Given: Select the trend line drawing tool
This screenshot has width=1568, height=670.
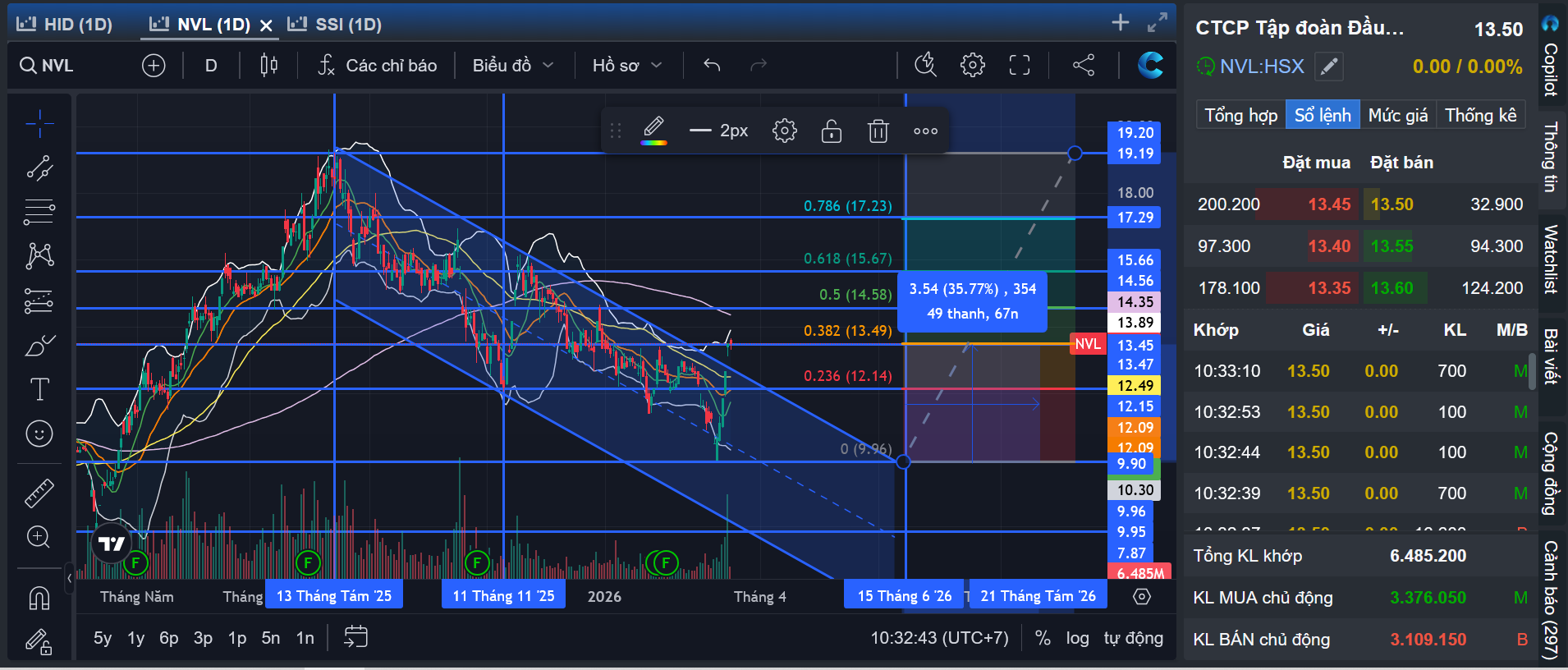Looking at the screenshot, I should pos(39,168).
